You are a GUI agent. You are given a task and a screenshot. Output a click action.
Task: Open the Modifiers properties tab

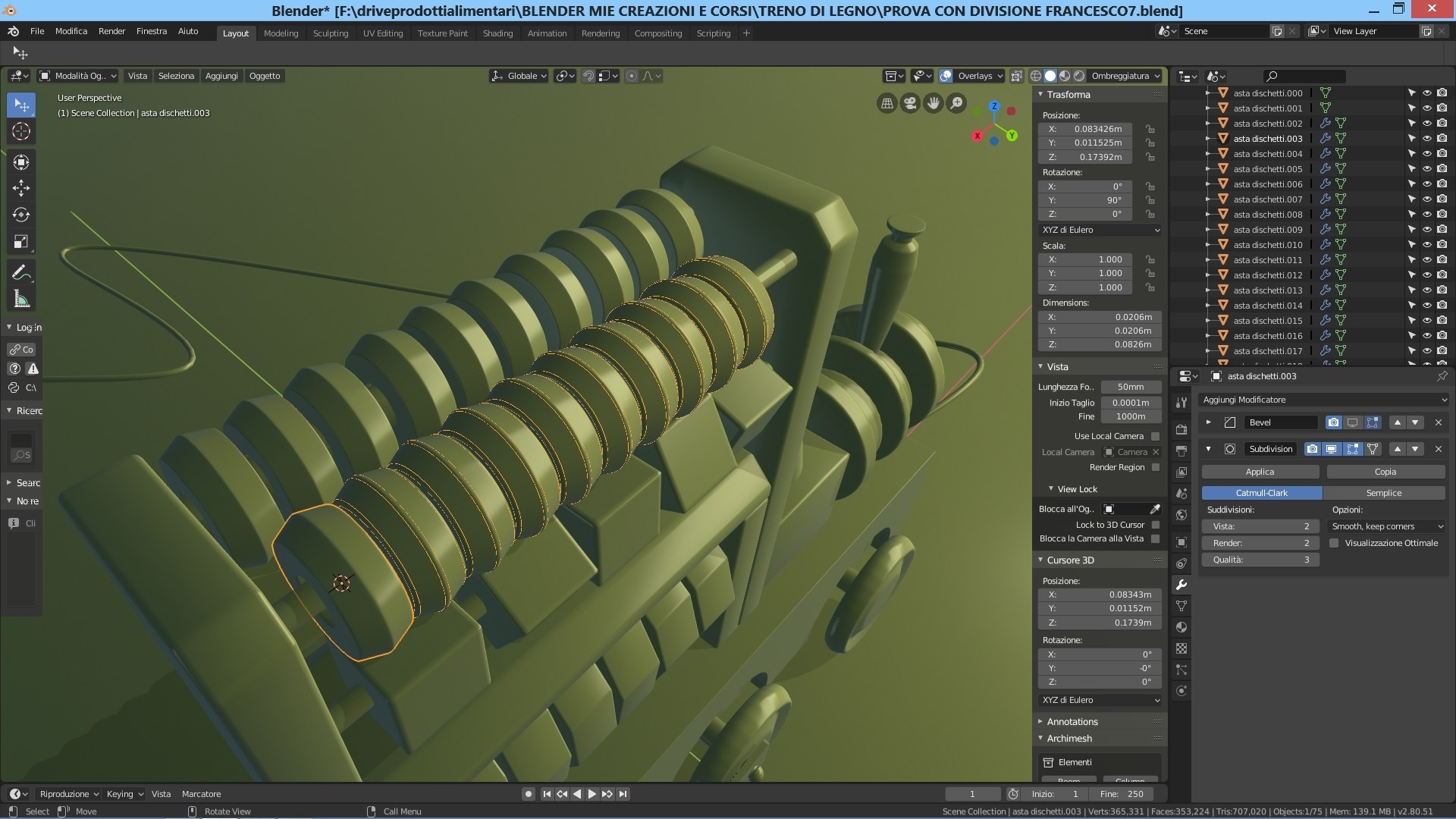pyautogui.click(x=1181, y=585)
